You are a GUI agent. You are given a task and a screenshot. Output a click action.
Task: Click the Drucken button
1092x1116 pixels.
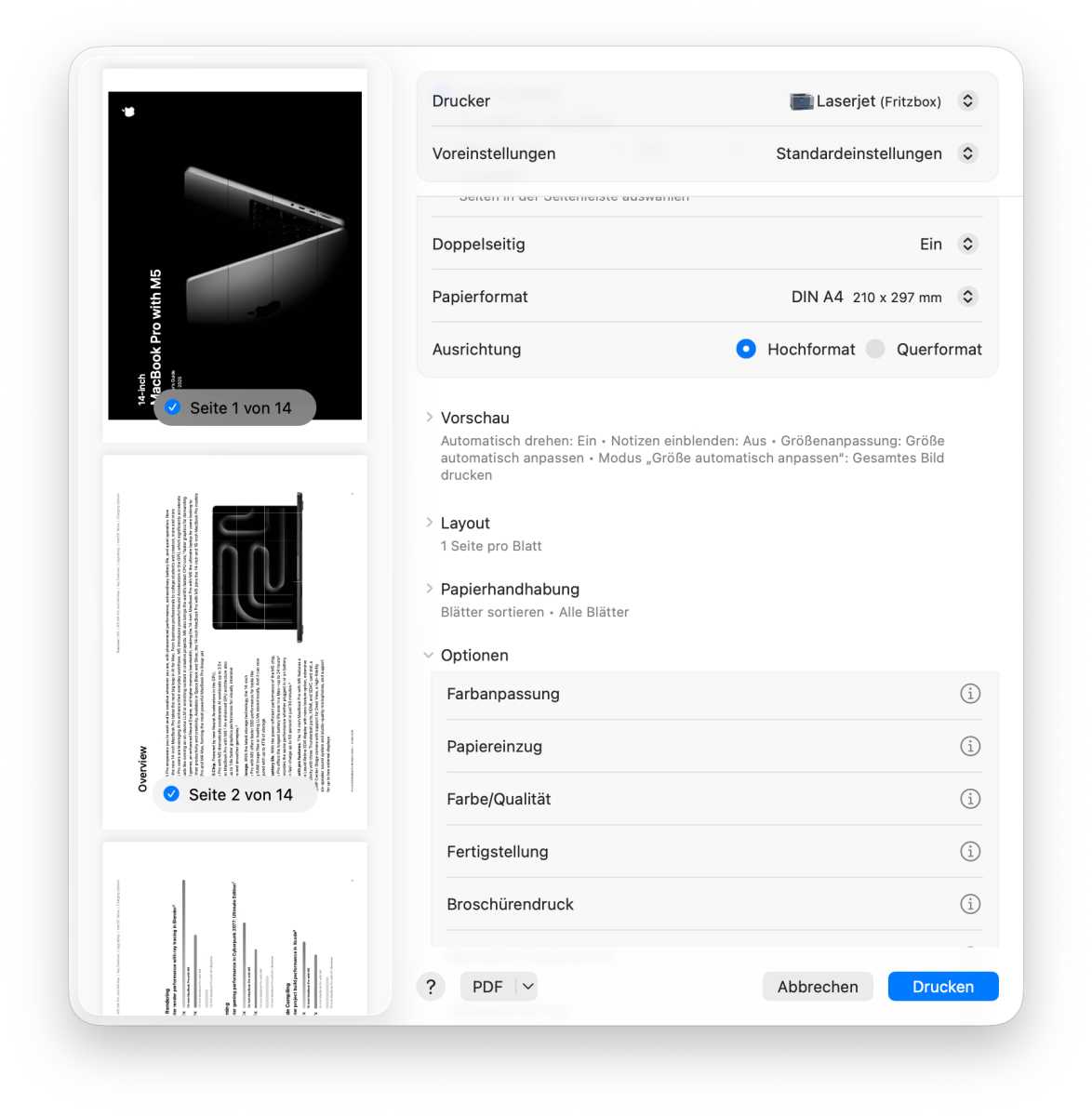point(942,986)
